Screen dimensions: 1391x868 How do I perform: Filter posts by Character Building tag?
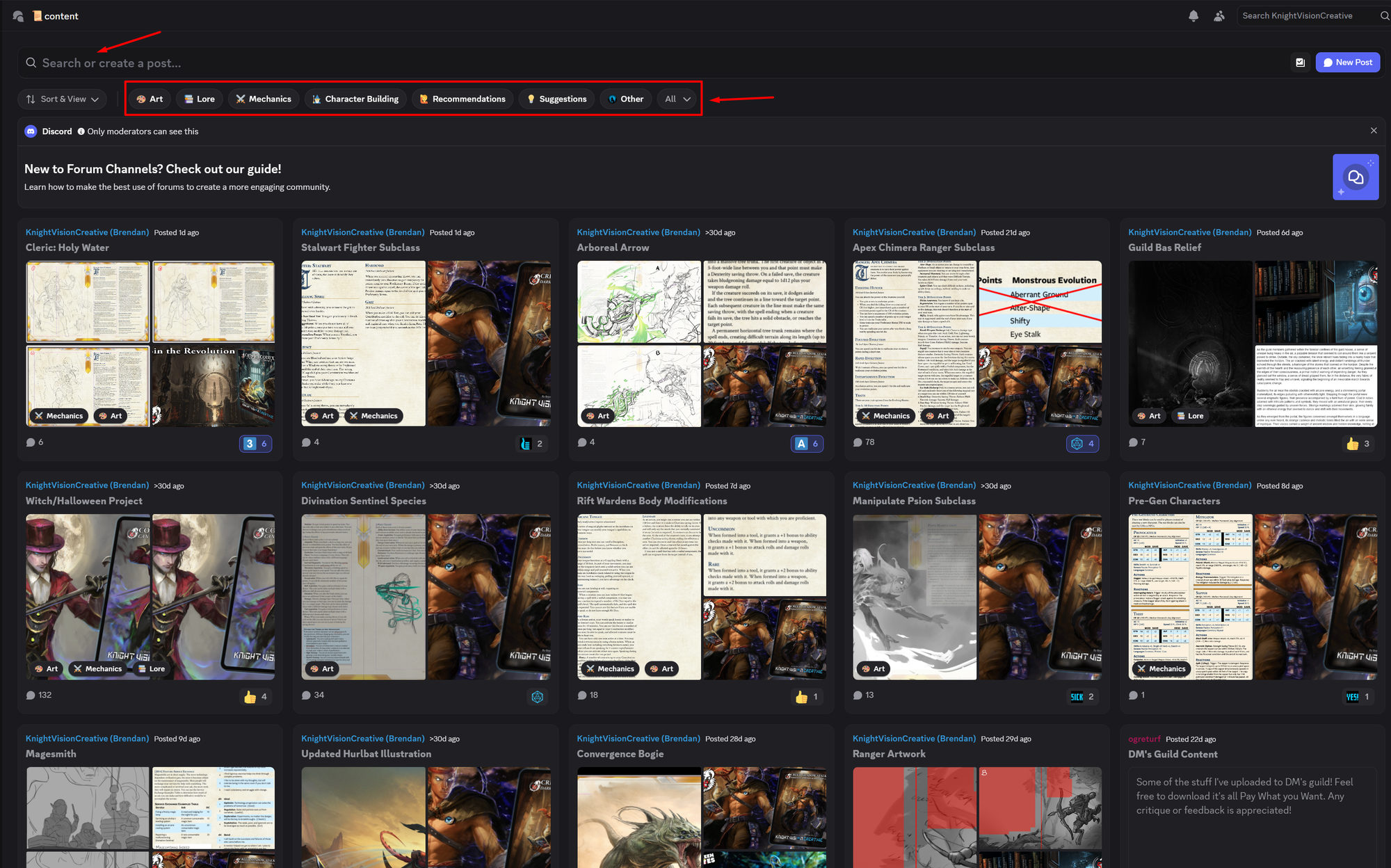(x=355, y=99)
